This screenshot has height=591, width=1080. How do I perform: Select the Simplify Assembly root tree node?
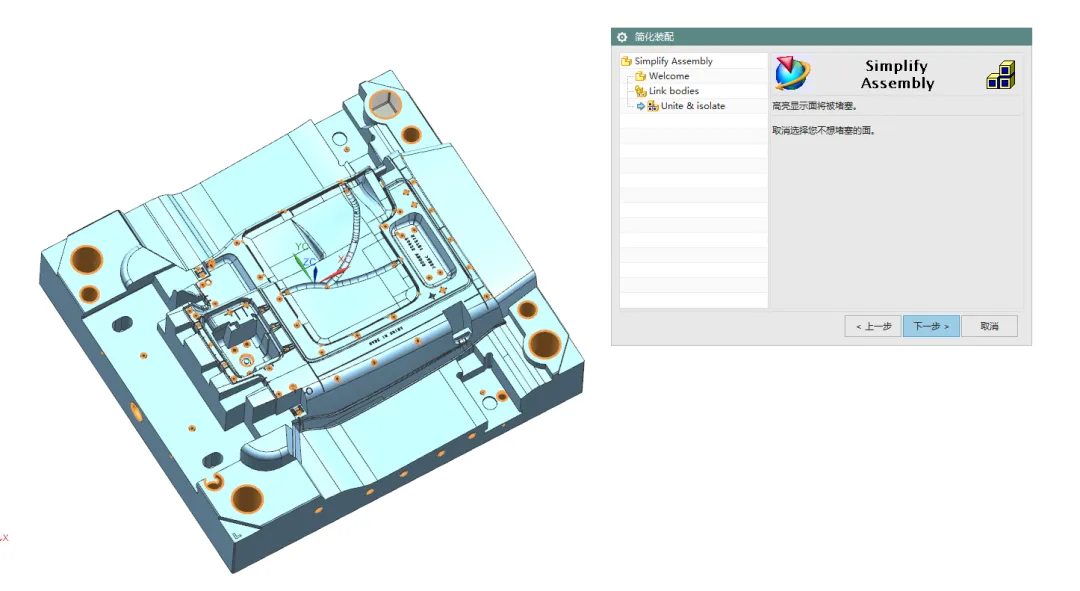coord(673,61)
